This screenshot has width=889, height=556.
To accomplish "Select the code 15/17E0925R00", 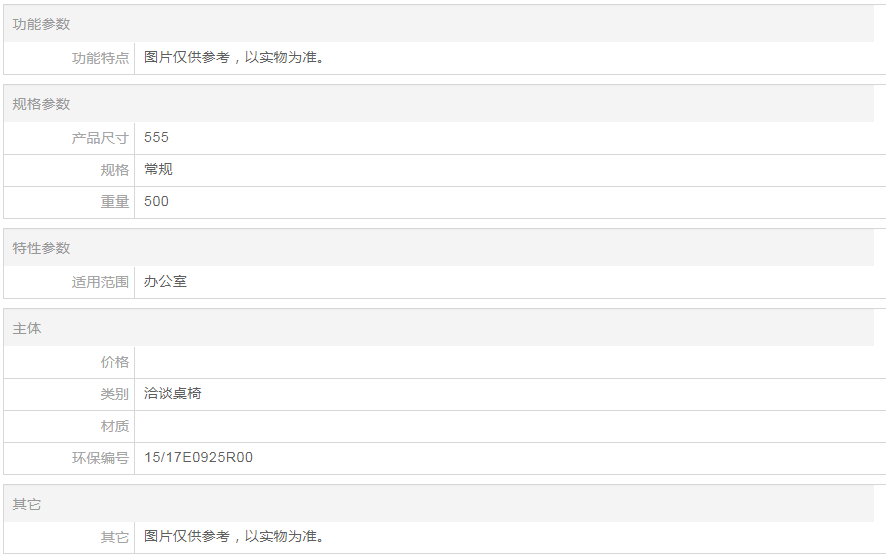I will point(198,458).
